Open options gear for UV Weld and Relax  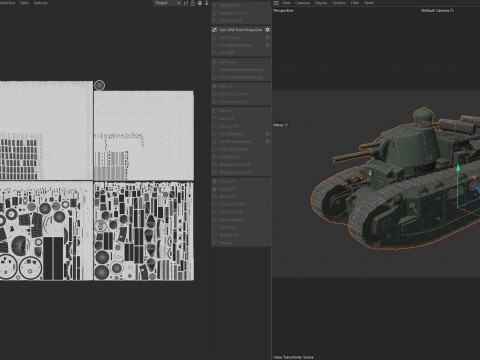coord(267,45)
